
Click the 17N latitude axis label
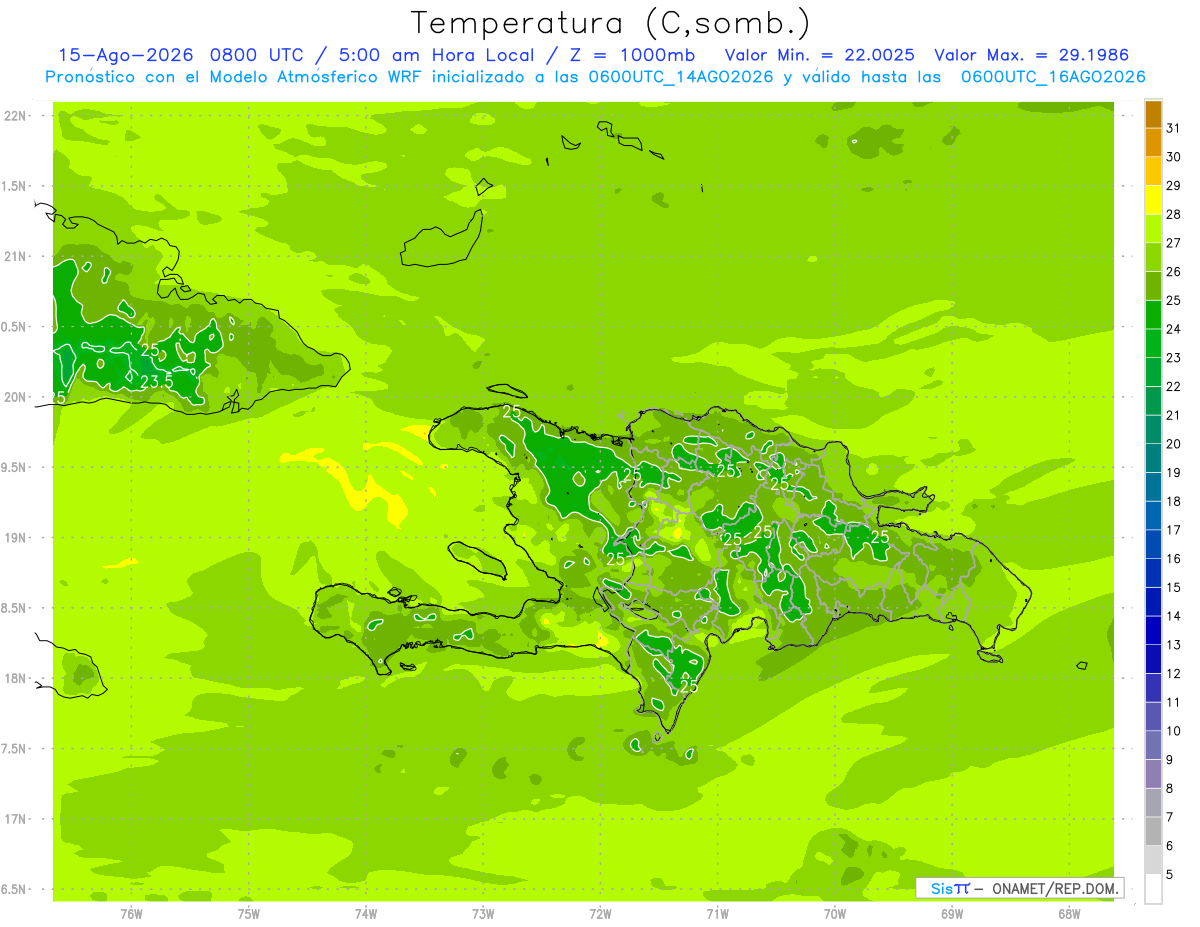[x=15, y=819]
